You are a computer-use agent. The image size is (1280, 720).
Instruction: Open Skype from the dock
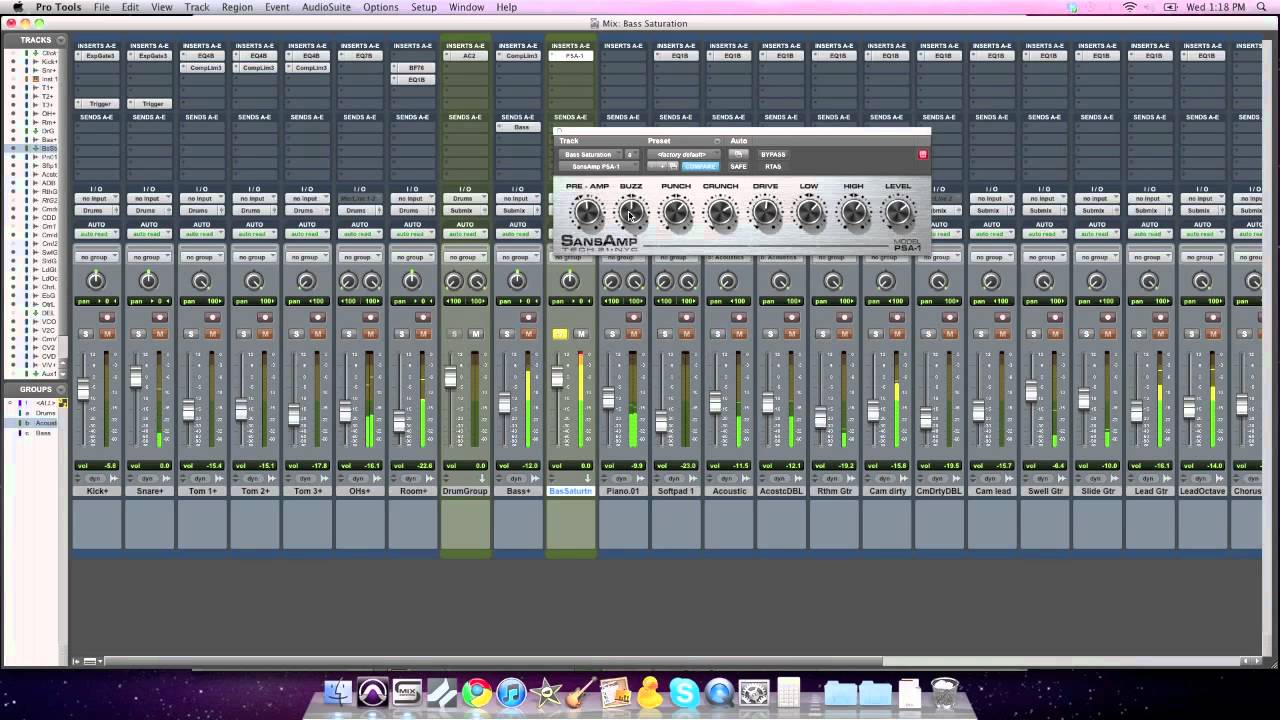(684, 692)
